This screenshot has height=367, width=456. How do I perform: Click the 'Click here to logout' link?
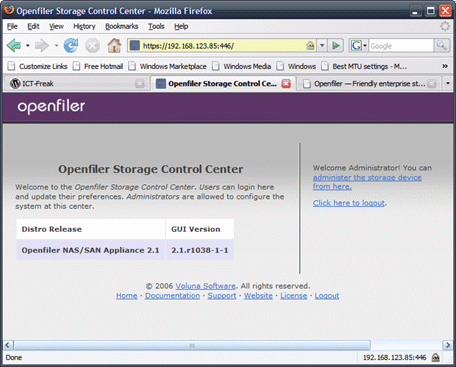(x=349, y=203)
